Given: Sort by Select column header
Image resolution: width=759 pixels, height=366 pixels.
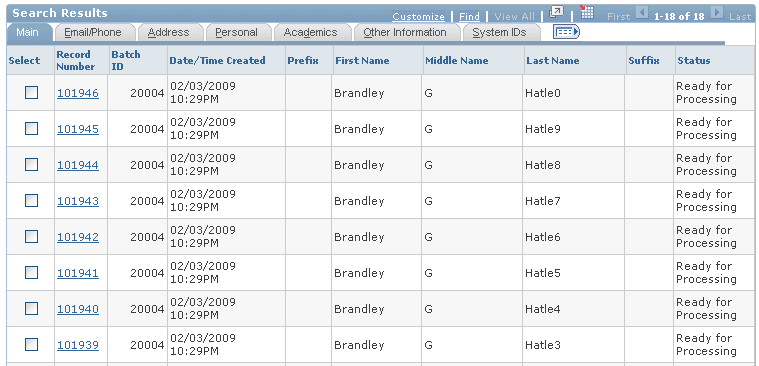Looking at the screenshot, I should pos(24,61).
